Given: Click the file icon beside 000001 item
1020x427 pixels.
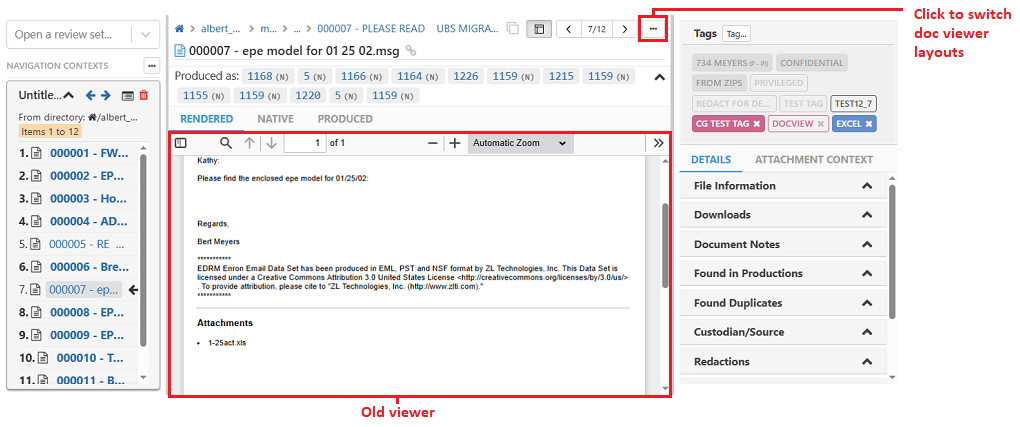Looking at the screenshot, I should click(x=36, y=154).
